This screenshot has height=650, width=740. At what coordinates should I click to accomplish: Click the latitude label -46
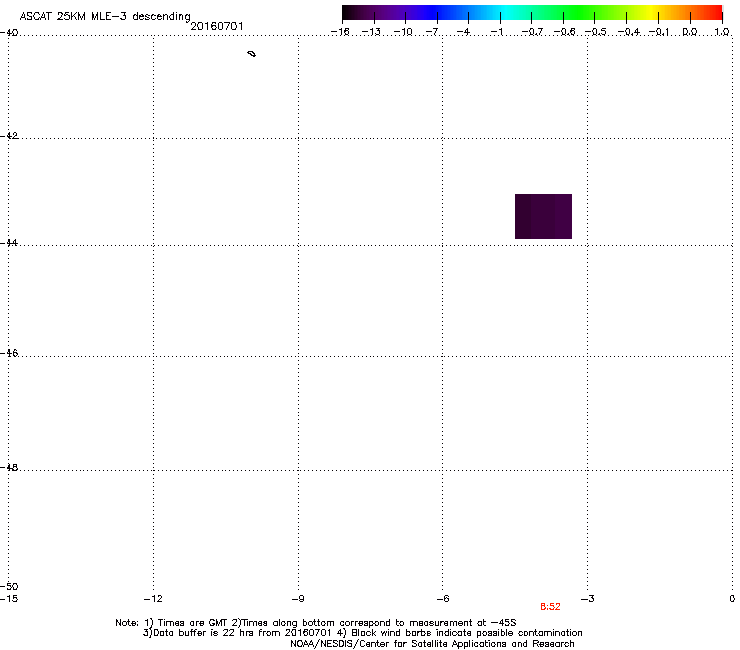[x=9, y=353]
